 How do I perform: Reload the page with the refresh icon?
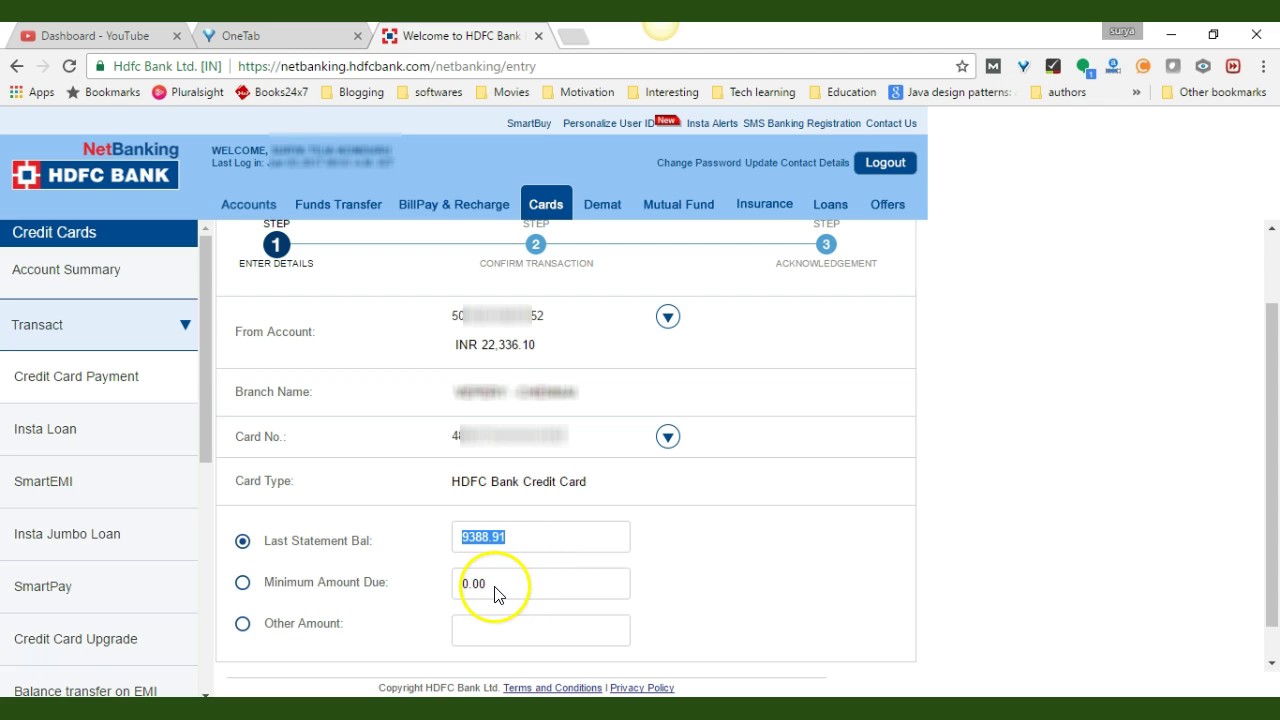point(69,66)
